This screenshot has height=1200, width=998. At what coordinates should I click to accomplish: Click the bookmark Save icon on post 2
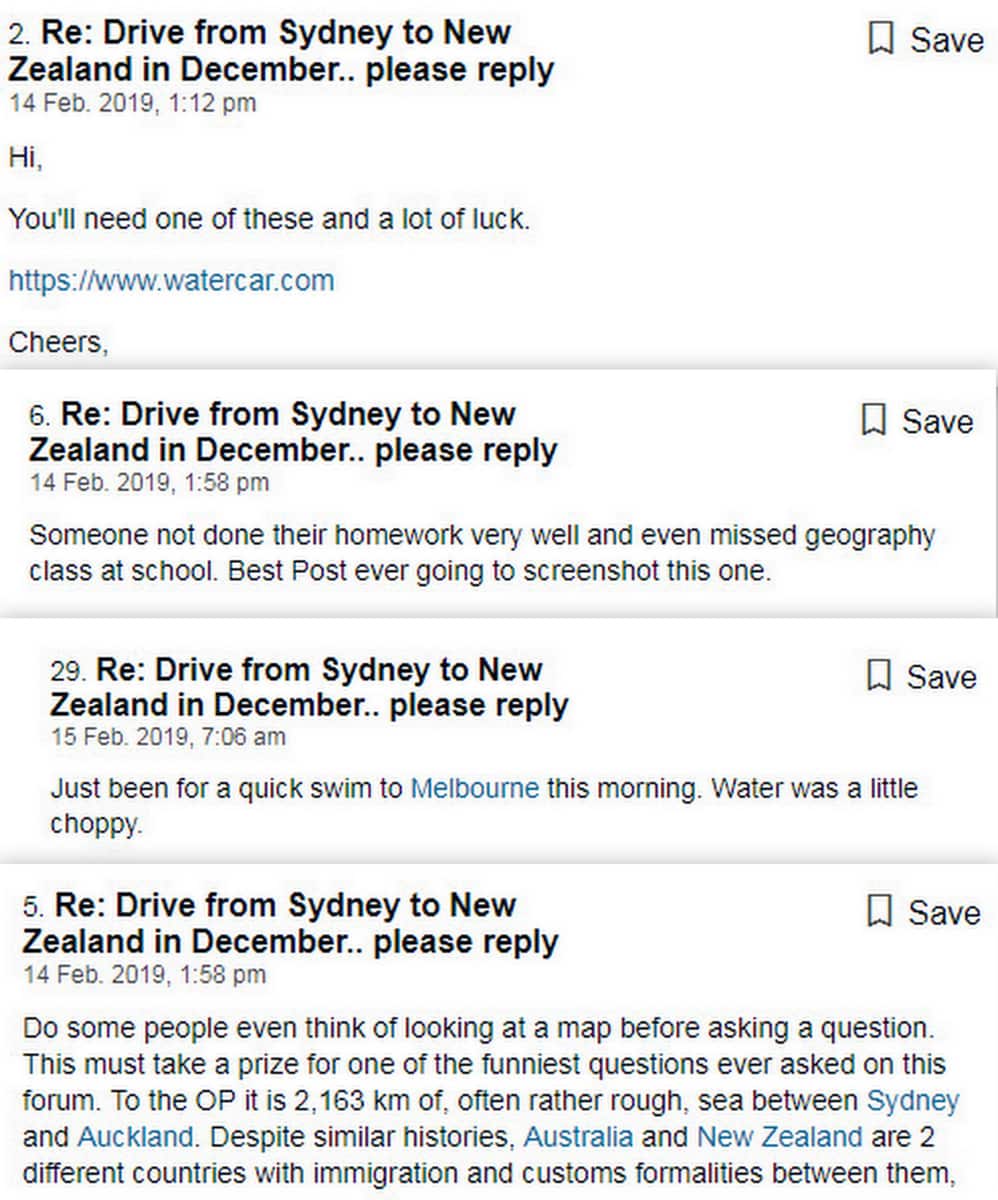[x=880, y=40]
